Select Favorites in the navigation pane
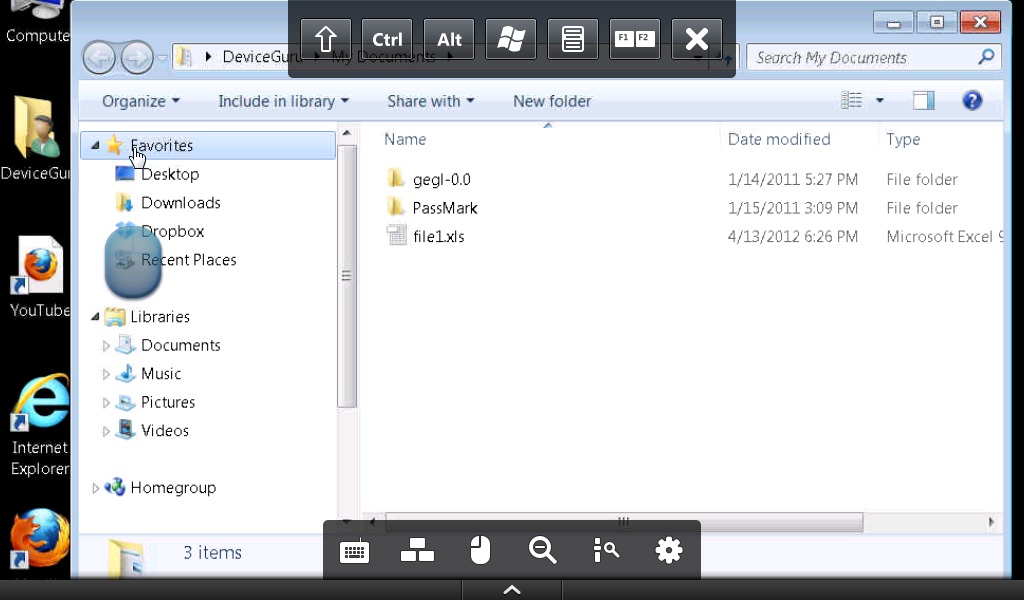Image resolution: width=1024 pixels, height=600 pixels. (208, 146)
